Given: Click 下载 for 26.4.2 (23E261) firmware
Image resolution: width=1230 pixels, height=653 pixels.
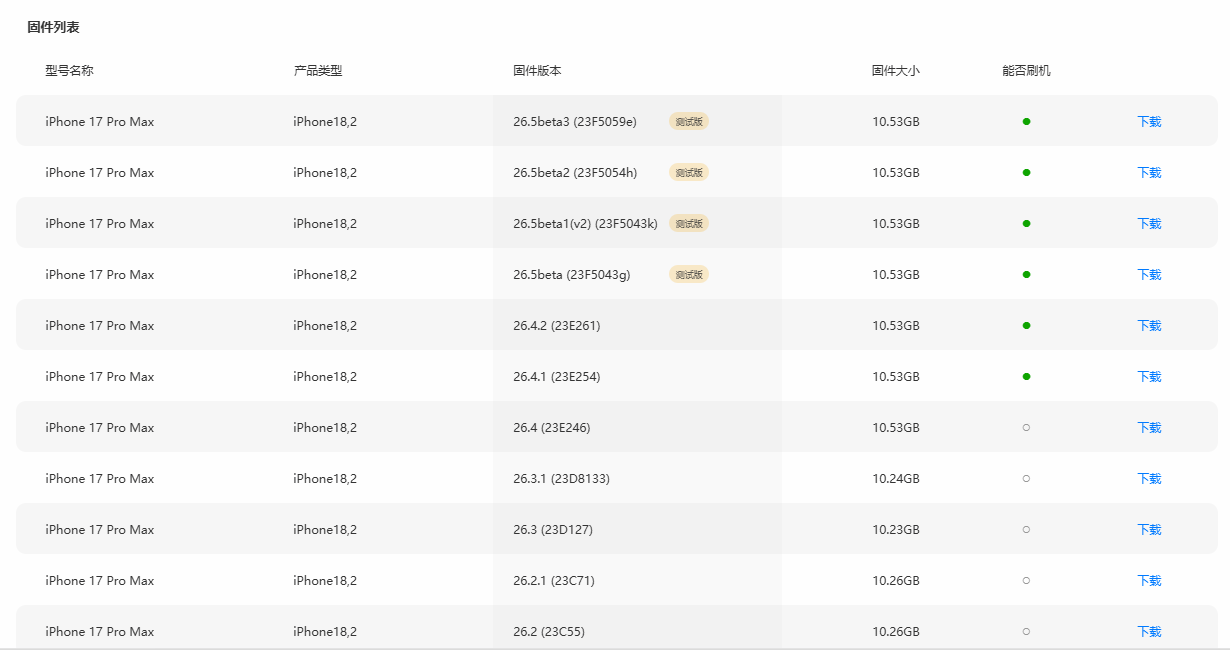Looking at the screenshot, I should coord(1149,326).
